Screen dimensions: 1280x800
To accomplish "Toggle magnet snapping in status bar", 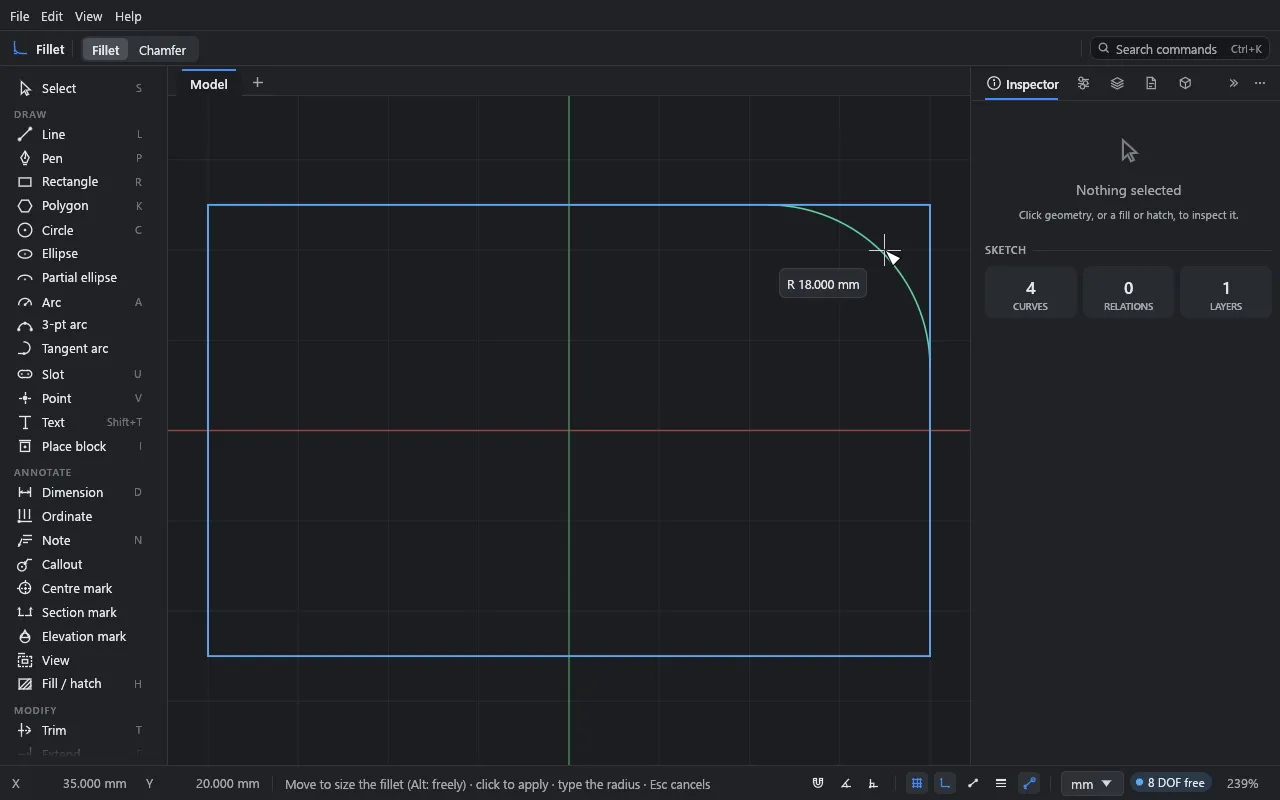I will 818,784.
